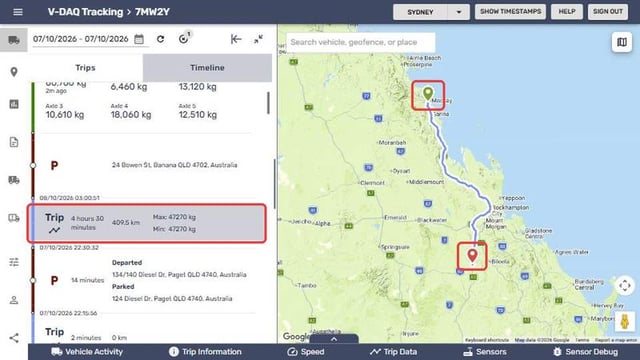Click the V-DAQ Tracking breadcrumb link
Viewport: 640px width, 360px height.
(x=85, y=12)
